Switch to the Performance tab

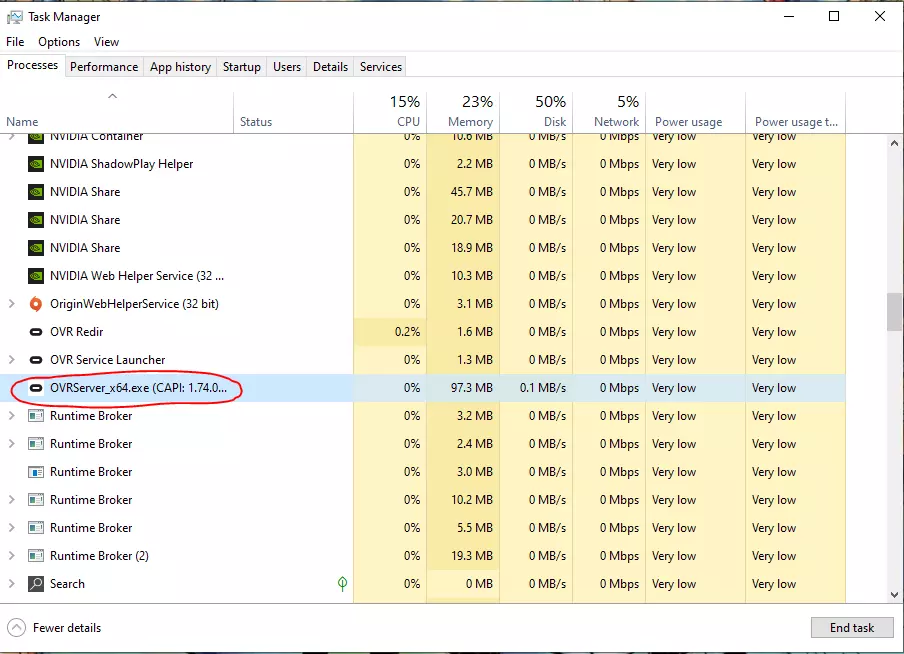tap(104, 67)
